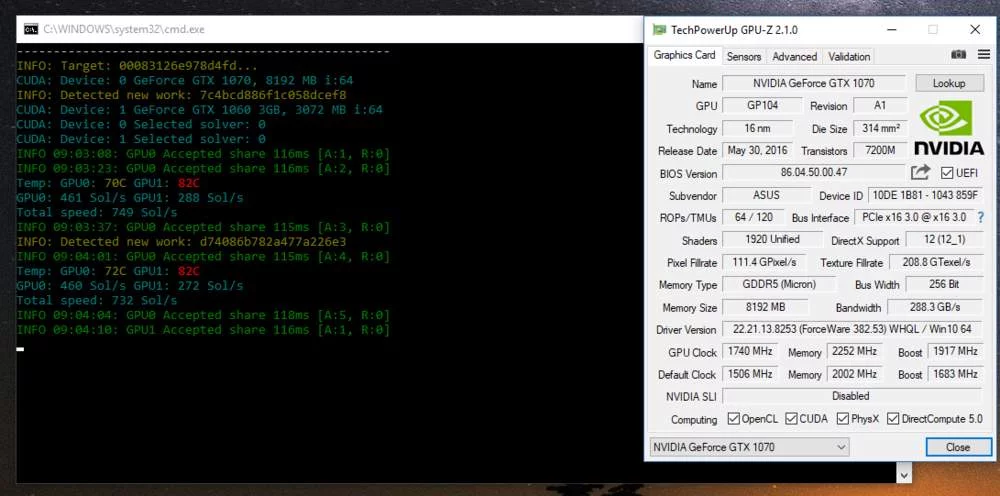Close the GPU-Z window with X
1000x496 pixels.
click(974, 30)
